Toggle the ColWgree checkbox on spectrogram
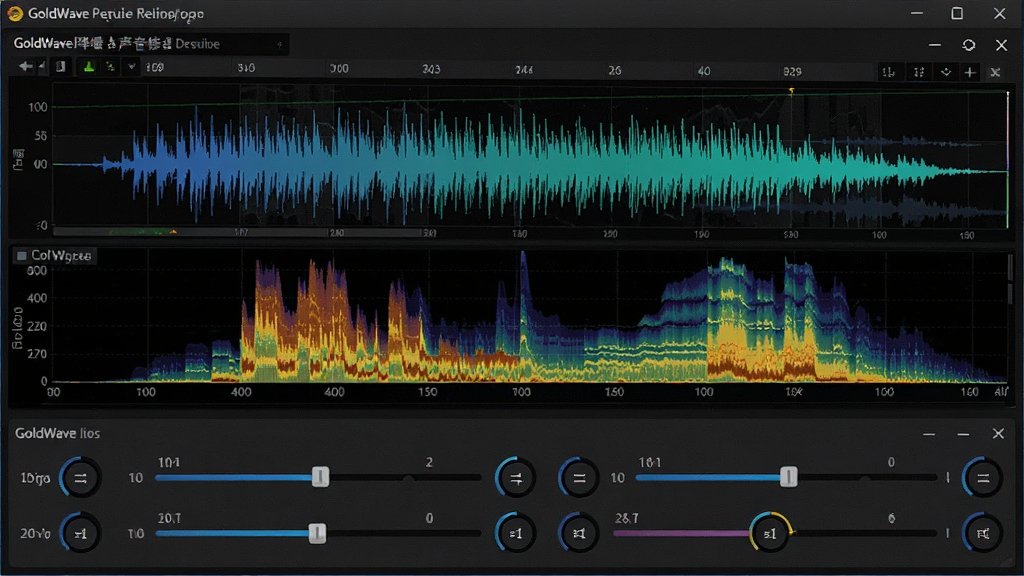This screenshot has height=576, width=1024. (x=22, y=255)
